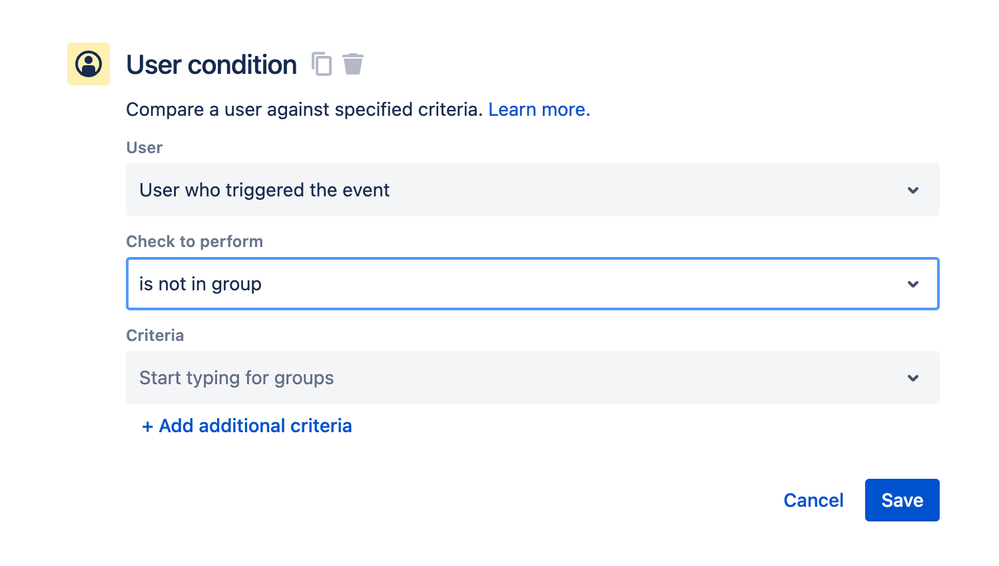Click the 'User' field label
This screenshot has width=999, height=566.
[x=144, y=147]
